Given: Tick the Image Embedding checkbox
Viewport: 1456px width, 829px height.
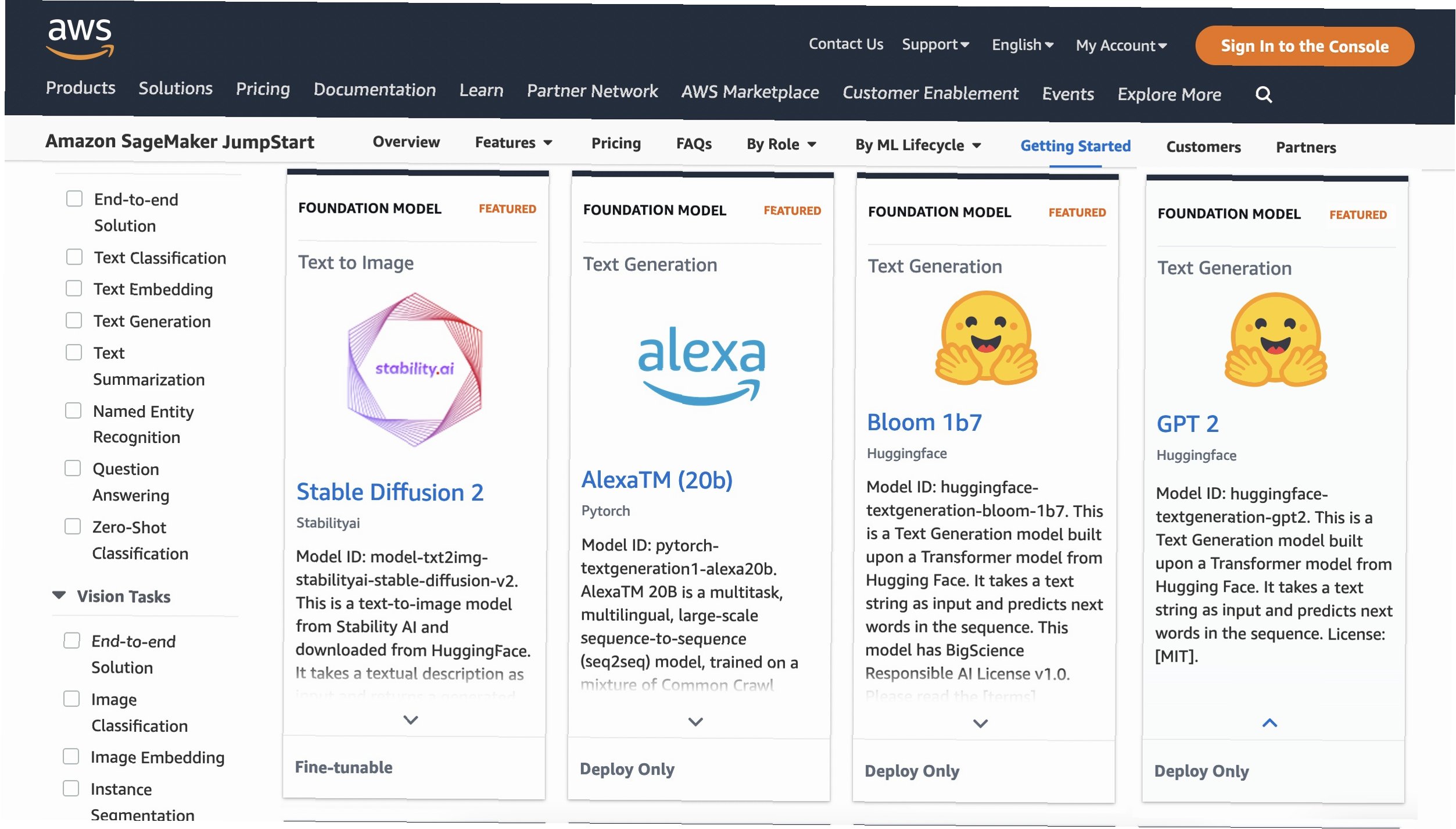Looking at the screenshot, I should [71, 756].
